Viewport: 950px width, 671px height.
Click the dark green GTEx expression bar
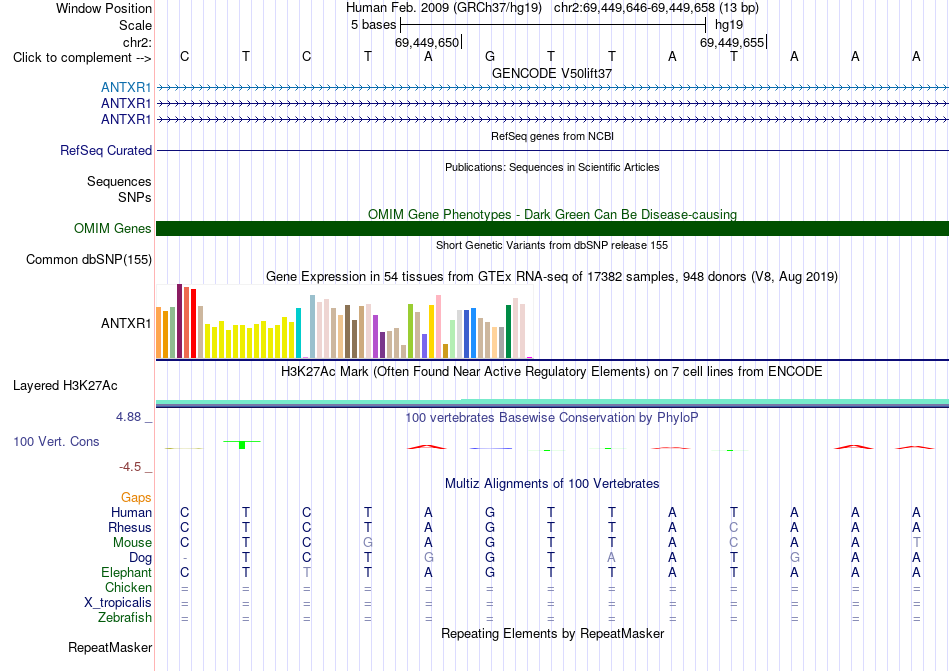508,332
